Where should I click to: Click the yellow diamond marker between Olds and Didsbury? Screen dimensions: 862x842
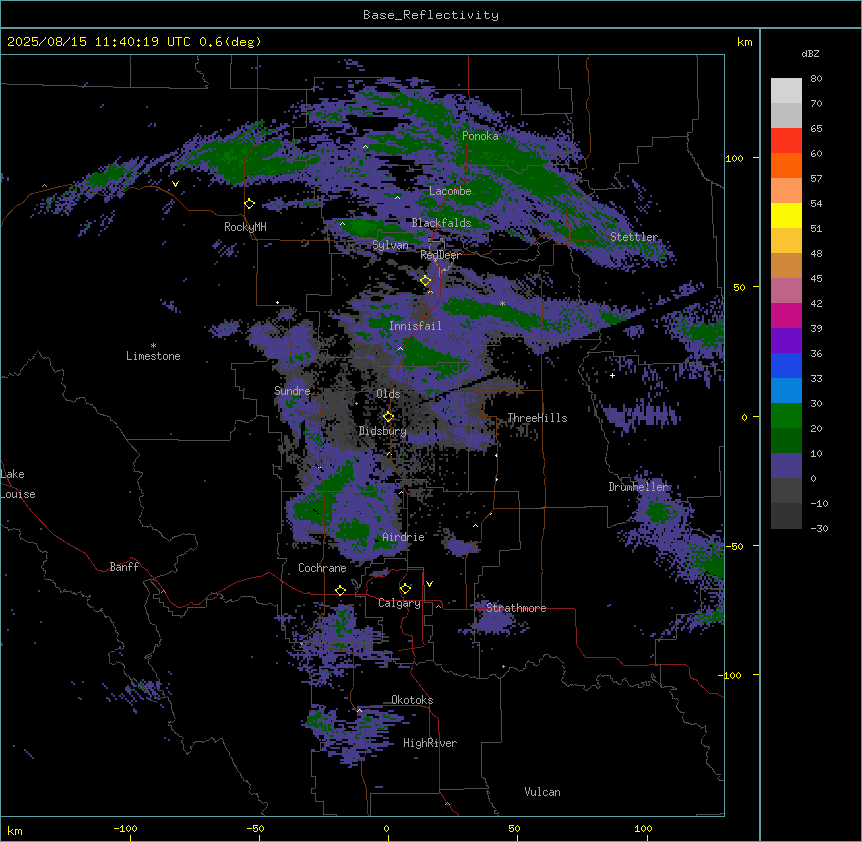(x=388, y=417)
